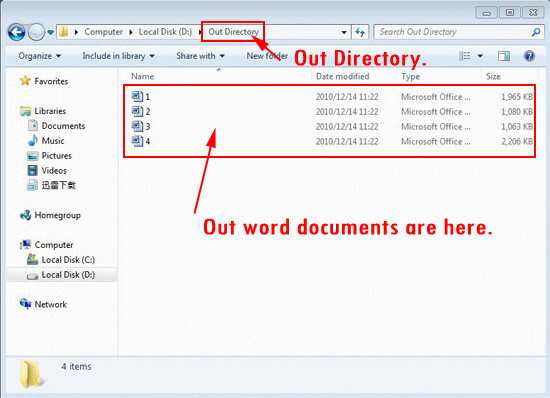Click the 4 items status text
The image size is (550, 398).
(x=76, y=366)
